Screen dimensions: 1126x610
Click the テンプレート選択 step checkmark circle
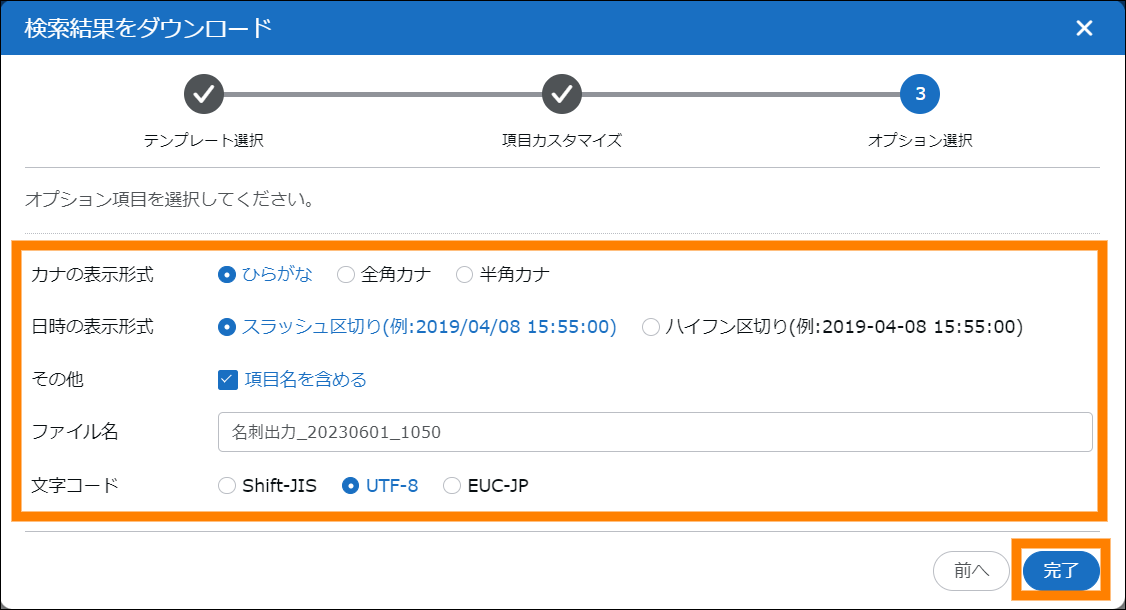204,95
